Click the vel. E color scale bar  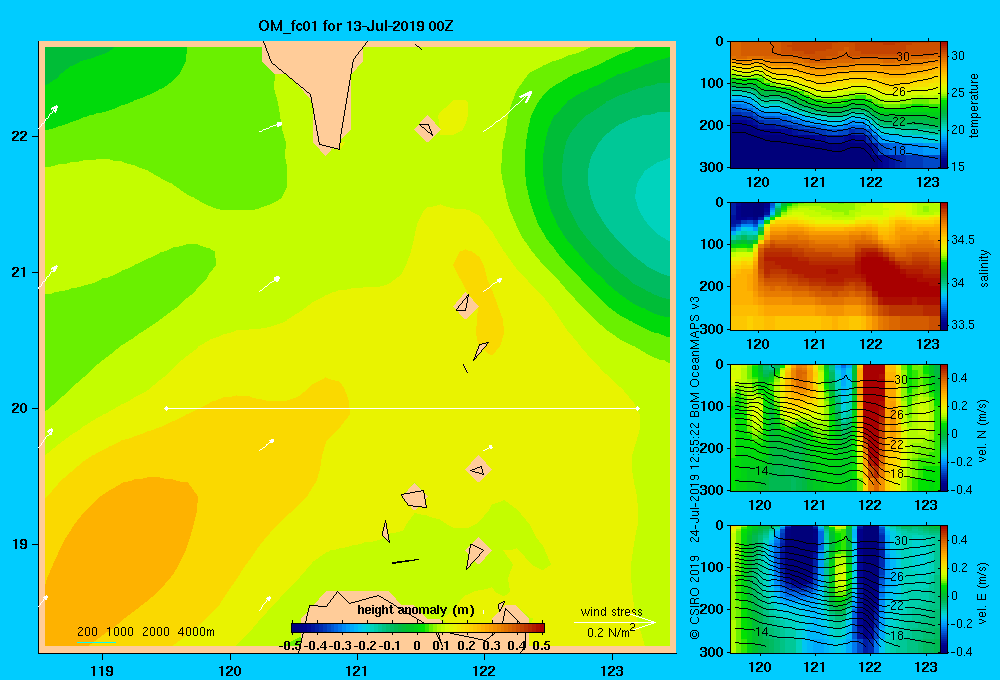[x=944, y=589]
